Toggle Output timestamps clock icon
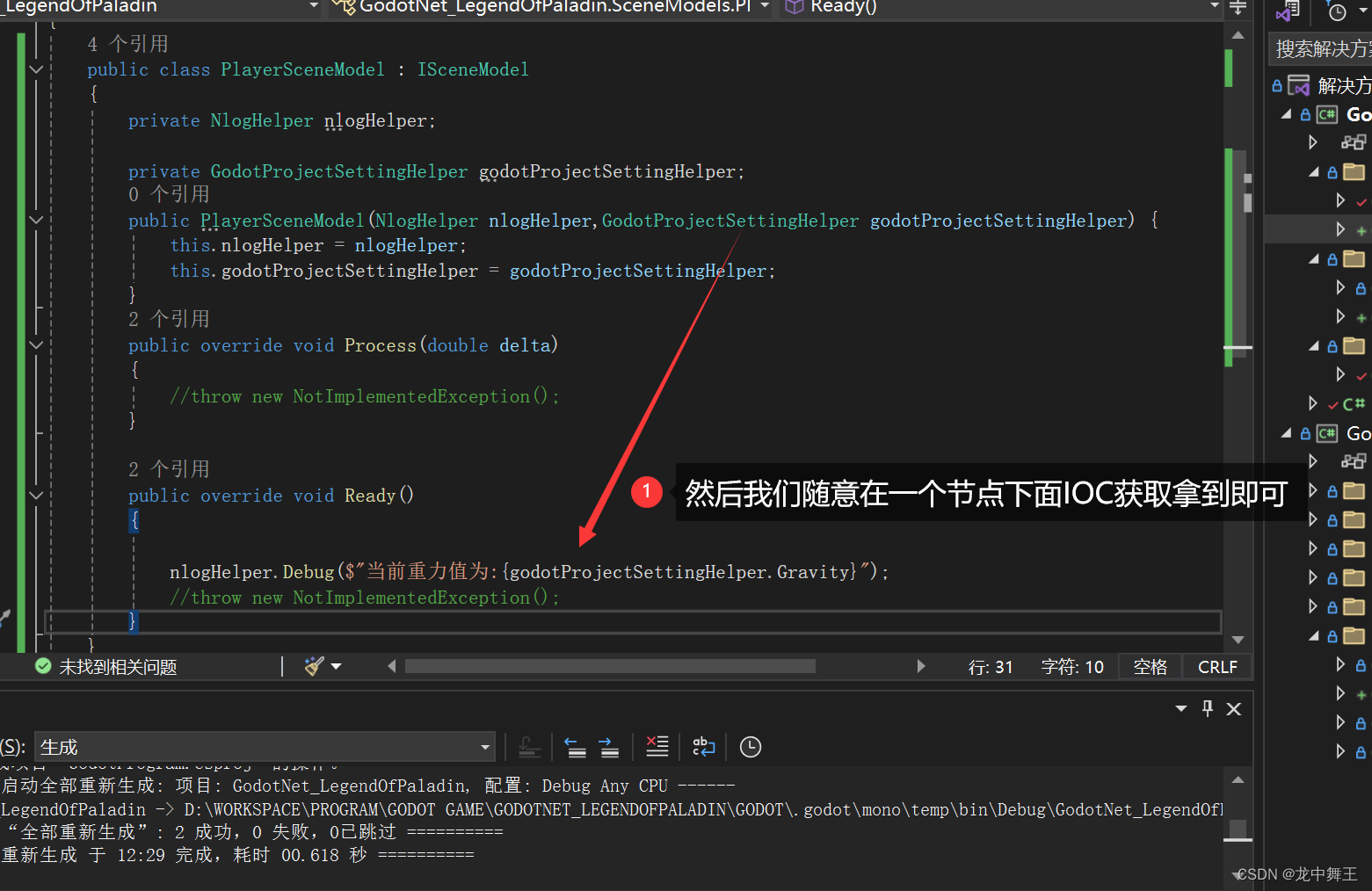 point(751,747)
